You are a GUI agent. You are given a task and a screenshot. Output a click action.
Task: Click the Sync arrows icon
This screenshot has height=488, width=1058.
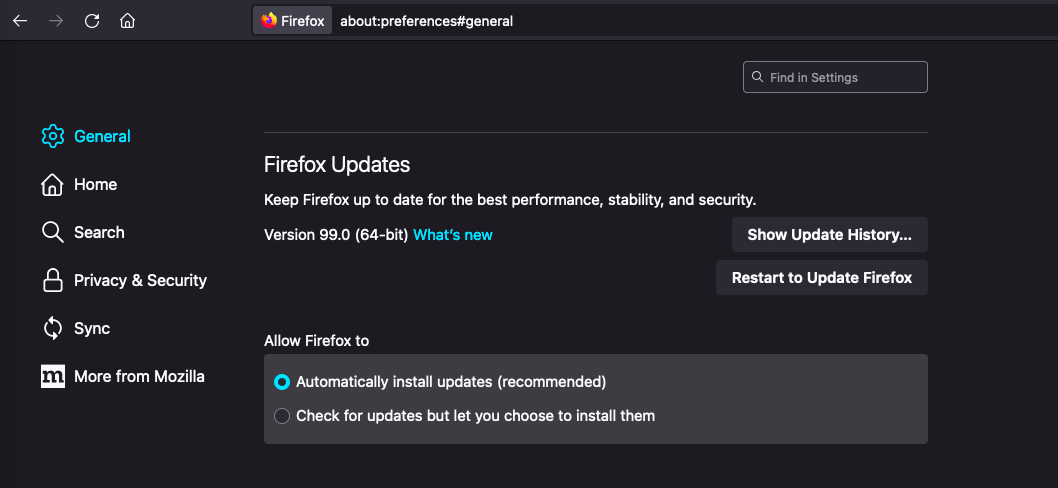52,328
